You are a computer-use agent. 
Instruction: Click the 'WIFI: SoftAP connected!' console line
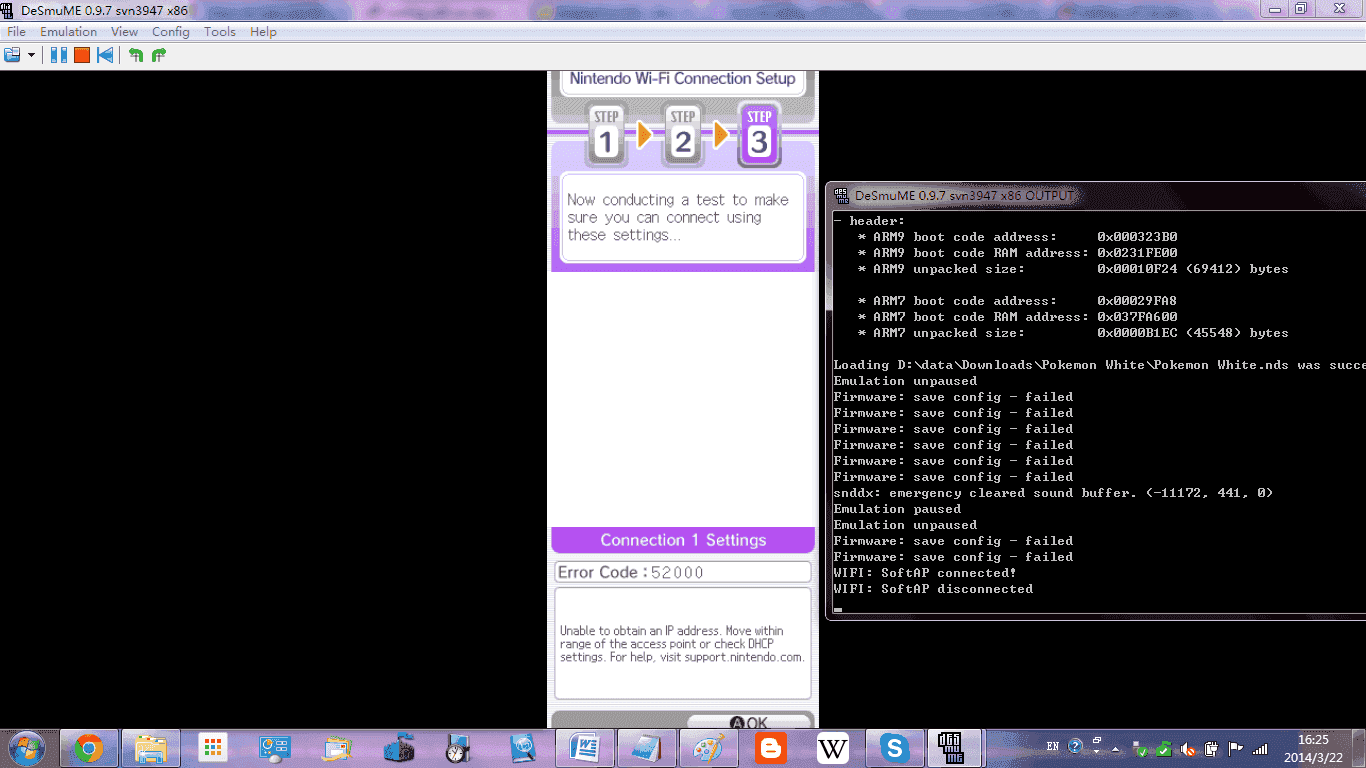925,573
